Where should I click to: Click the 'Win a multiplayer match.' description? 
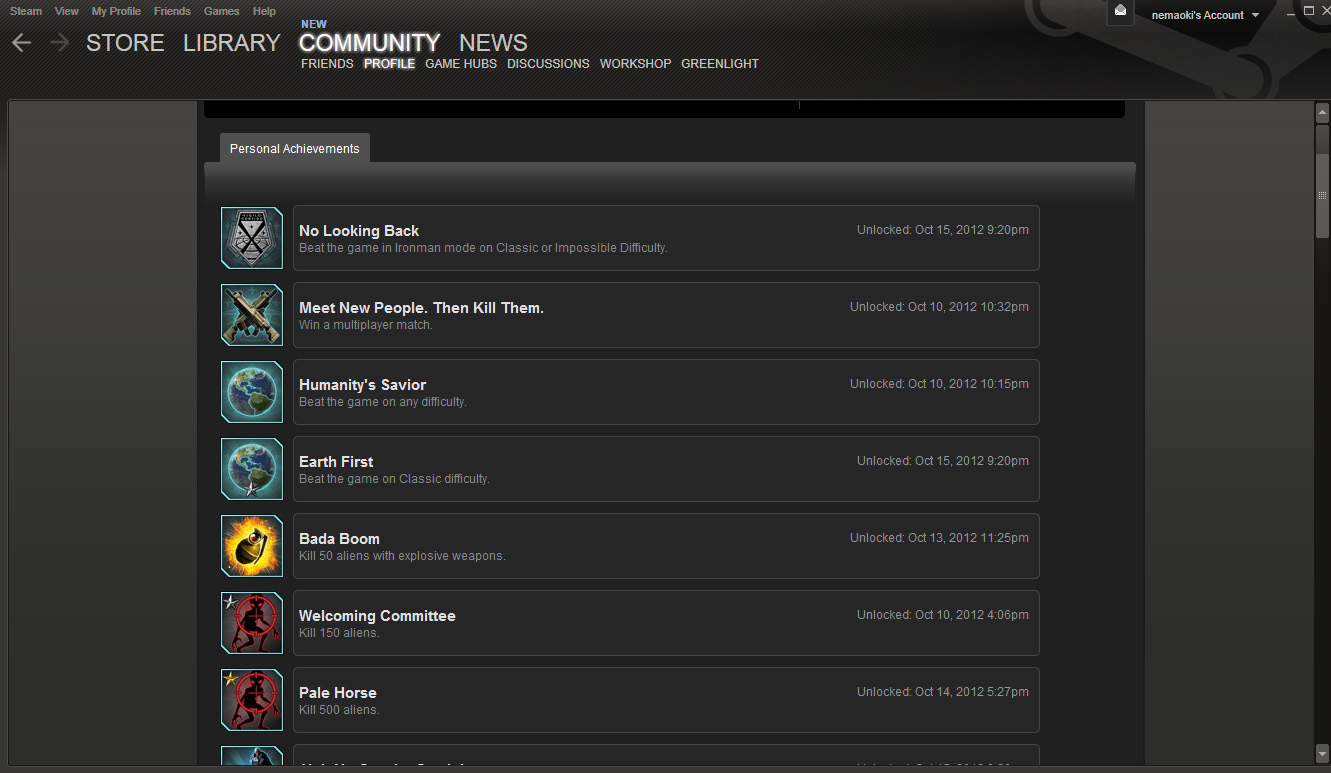coord(366,325)
